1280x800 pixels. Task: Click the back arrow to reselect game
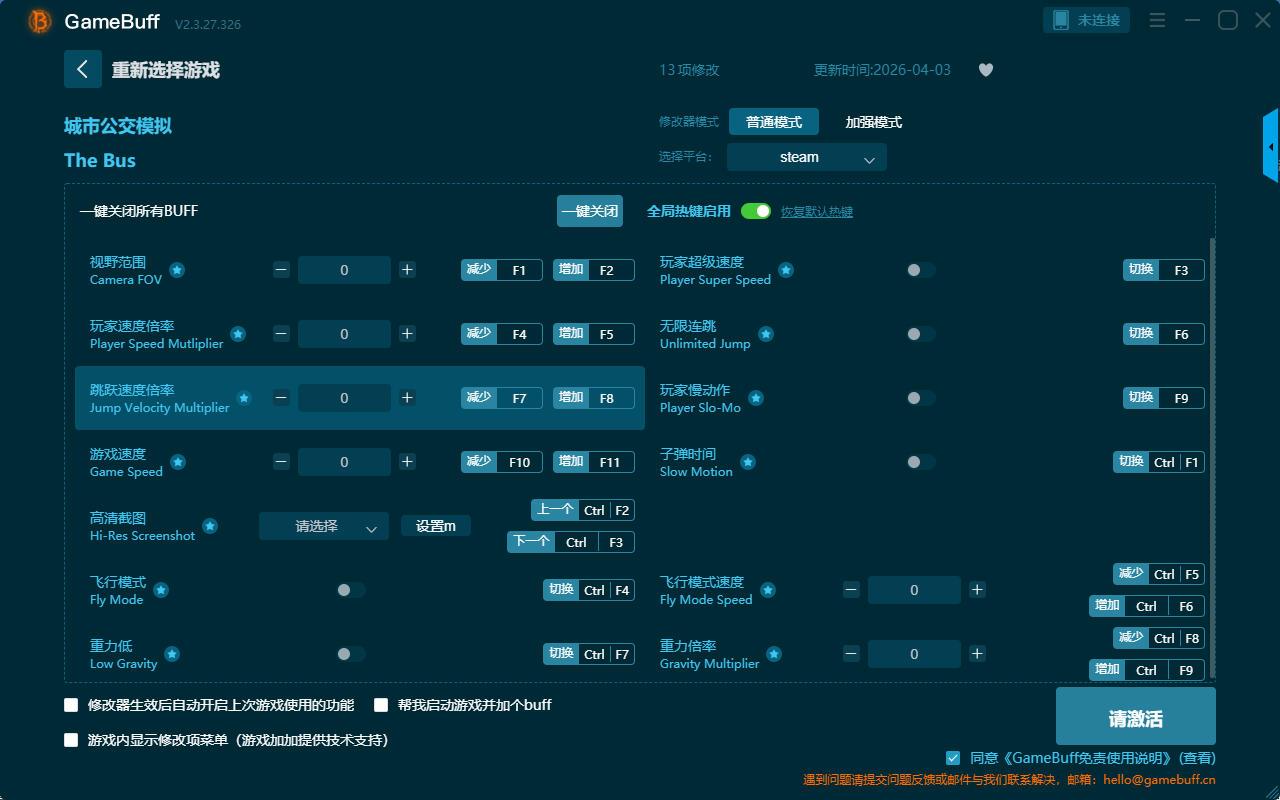click(83, 69)
